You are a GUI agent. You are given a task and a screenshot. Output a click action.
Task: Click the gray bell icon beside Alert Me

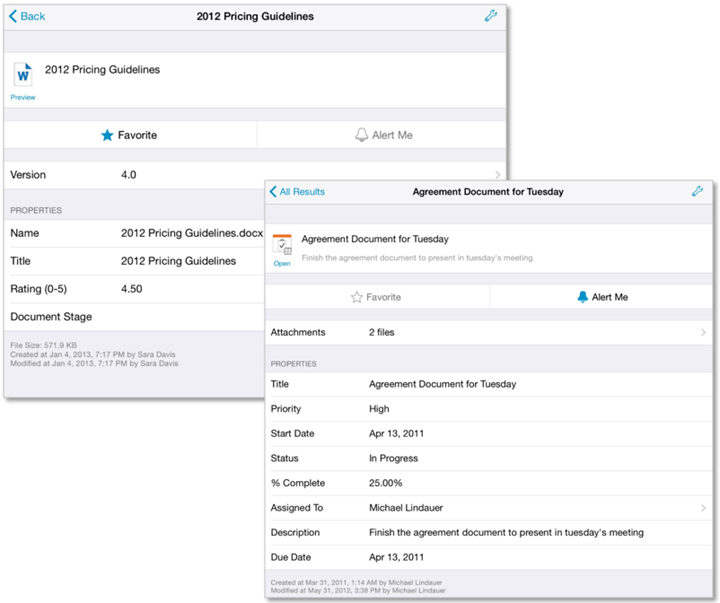pos(361,135)
